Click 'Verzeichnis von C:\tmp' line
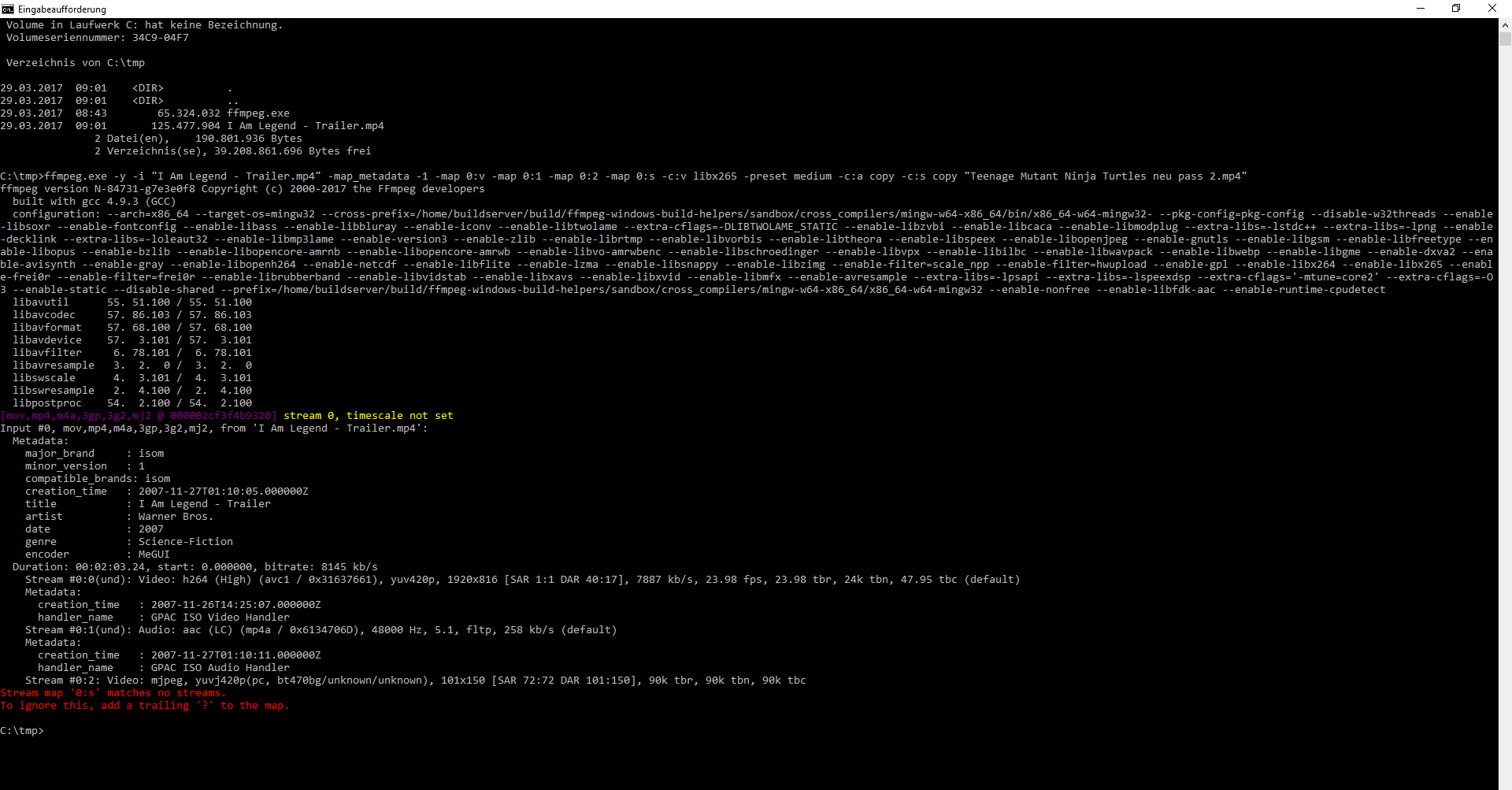The image size is (1512, 790). [76, 63]
